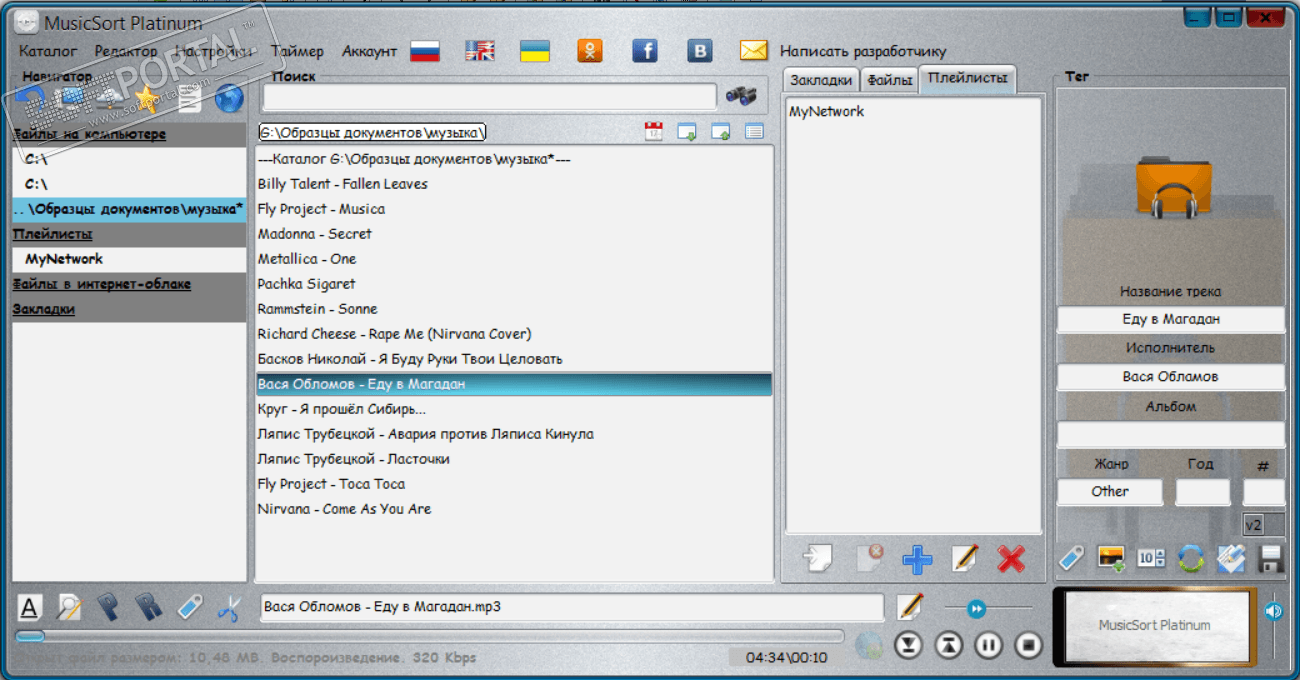
Task: Select the Образцы документов\музыка folder in navigator
Action: click(x=128, y=209)
